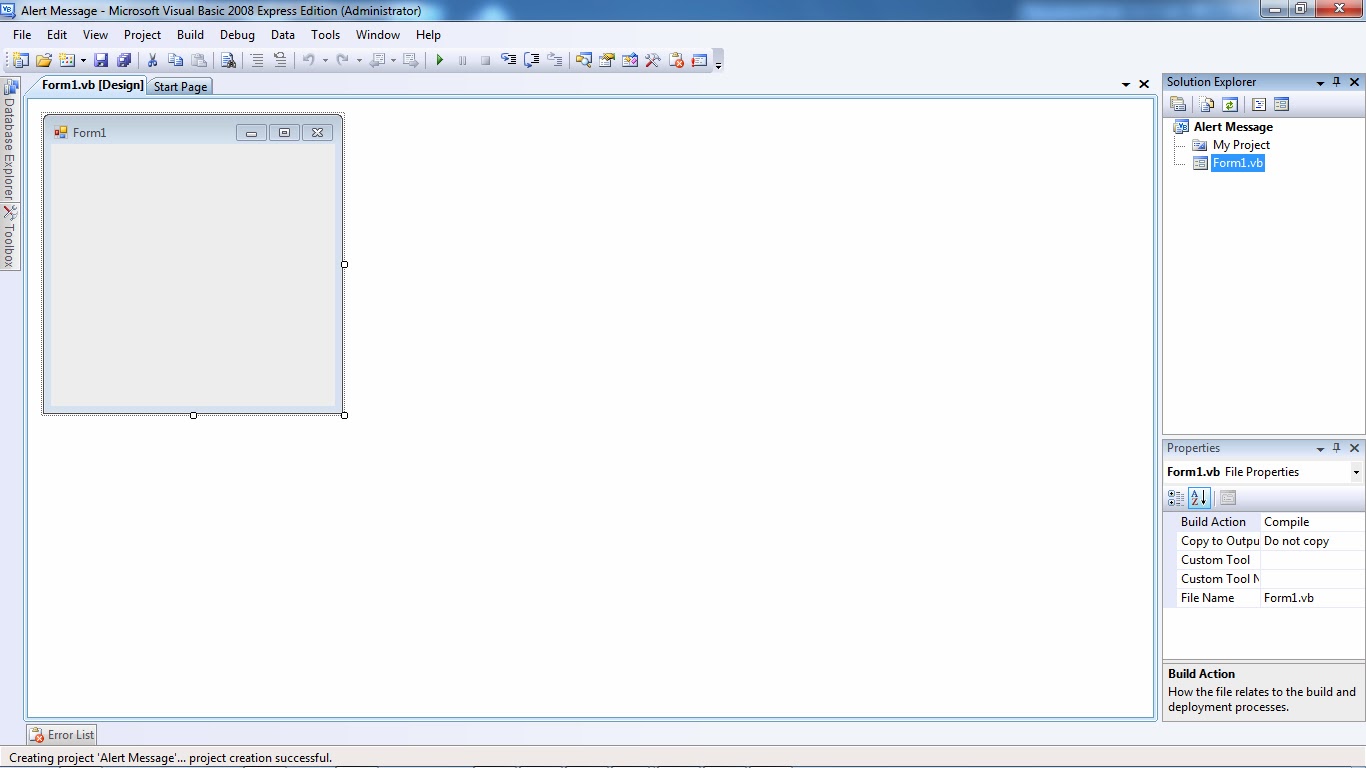Start debugging with the green play icon
Viewport: 1366px width, 768px height.
point(439,60)
